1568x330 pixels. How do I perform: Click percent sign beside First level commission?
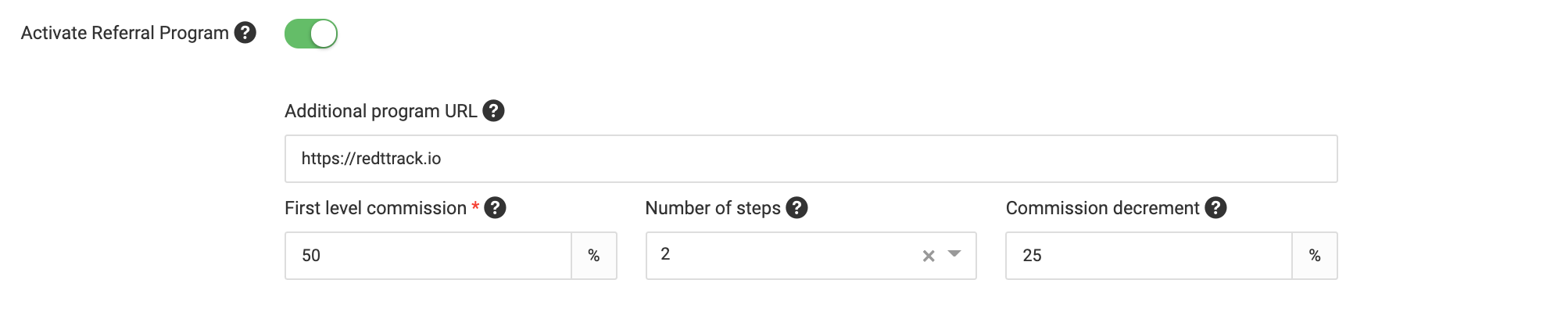point(594,256)
